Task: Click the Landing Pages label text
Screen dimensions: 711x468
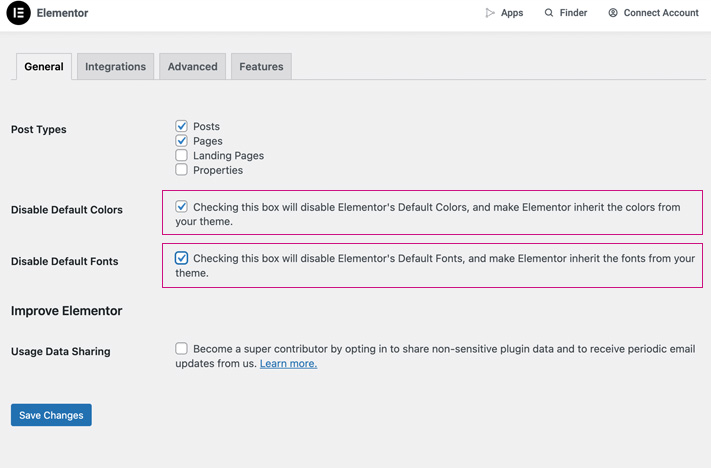Action: pyautogui.click(x=229, y=156)
